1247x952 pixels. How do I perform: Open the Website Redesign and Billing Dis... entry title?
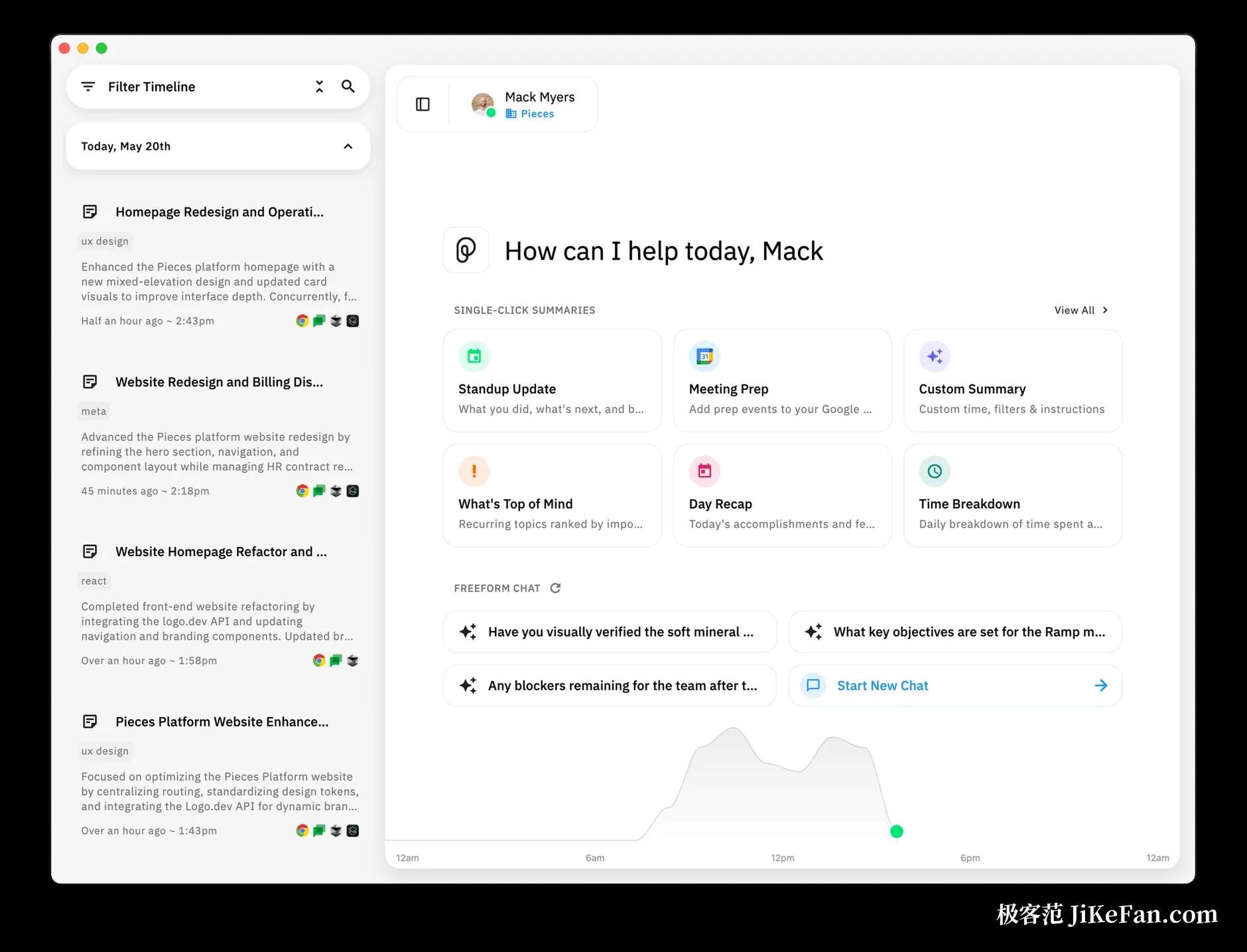[220, 382]
